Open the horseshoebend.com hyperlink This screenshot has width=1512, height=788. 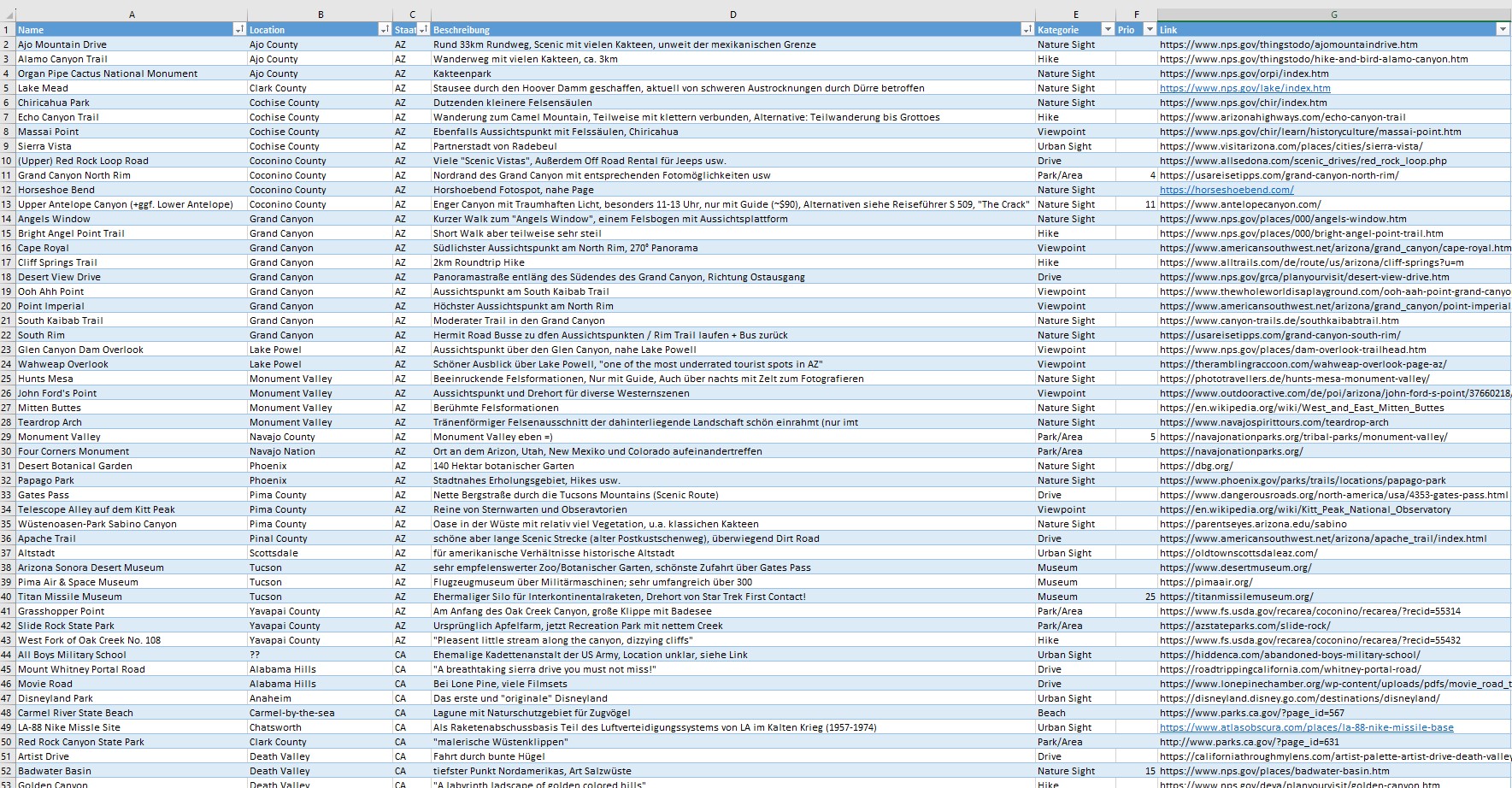(x=1227, y=190)
